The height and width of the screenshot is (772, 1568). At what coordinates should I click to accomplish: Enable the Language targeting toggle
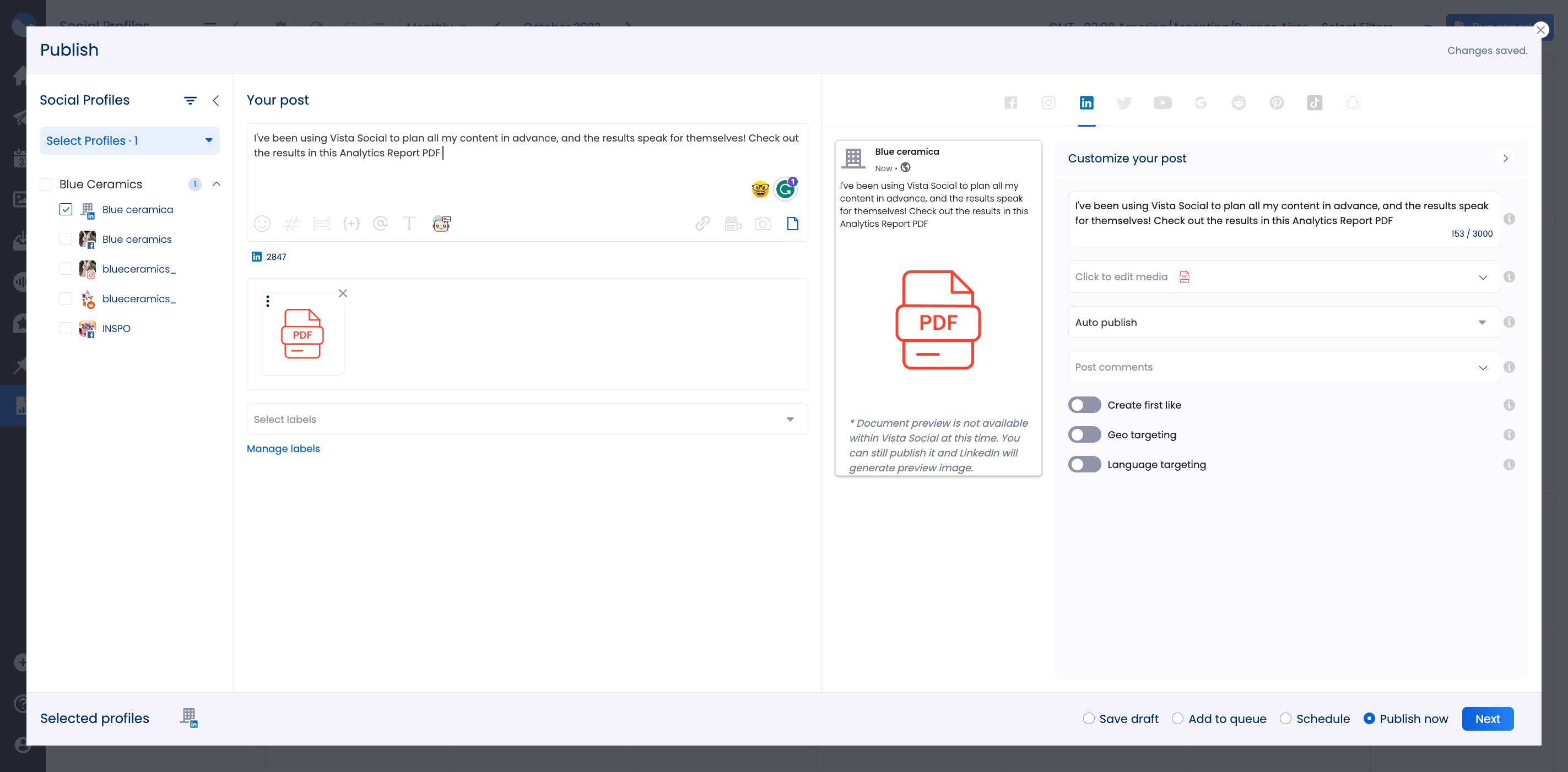point(1084,465)
